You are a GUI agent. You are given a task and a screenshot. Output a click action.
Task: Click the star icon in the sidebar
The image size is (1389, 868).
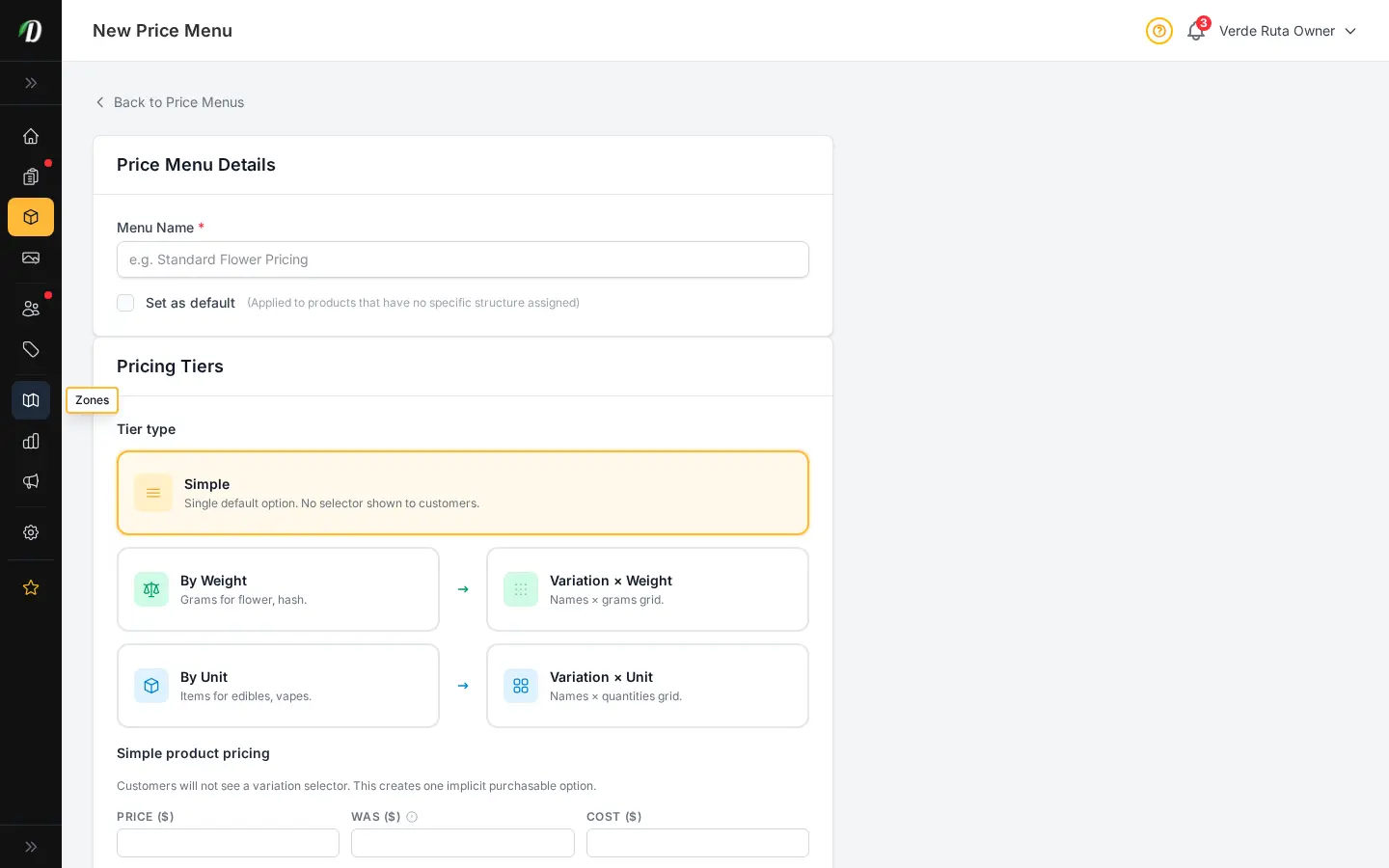[31, 587]
